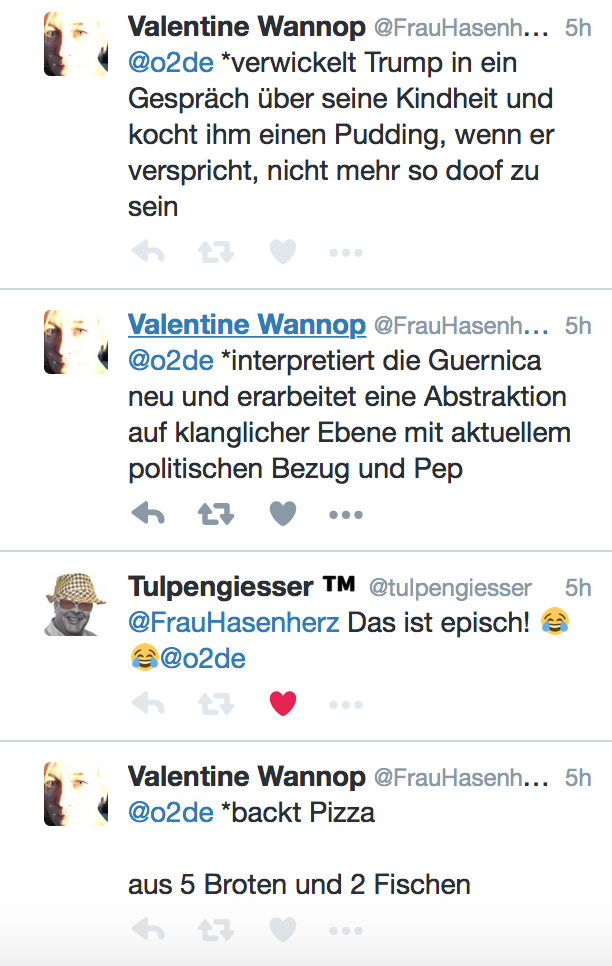The width and height of the screenshot is (612, 966).
Task: Retweet the Guernica tweet
Action: point(215,514)
